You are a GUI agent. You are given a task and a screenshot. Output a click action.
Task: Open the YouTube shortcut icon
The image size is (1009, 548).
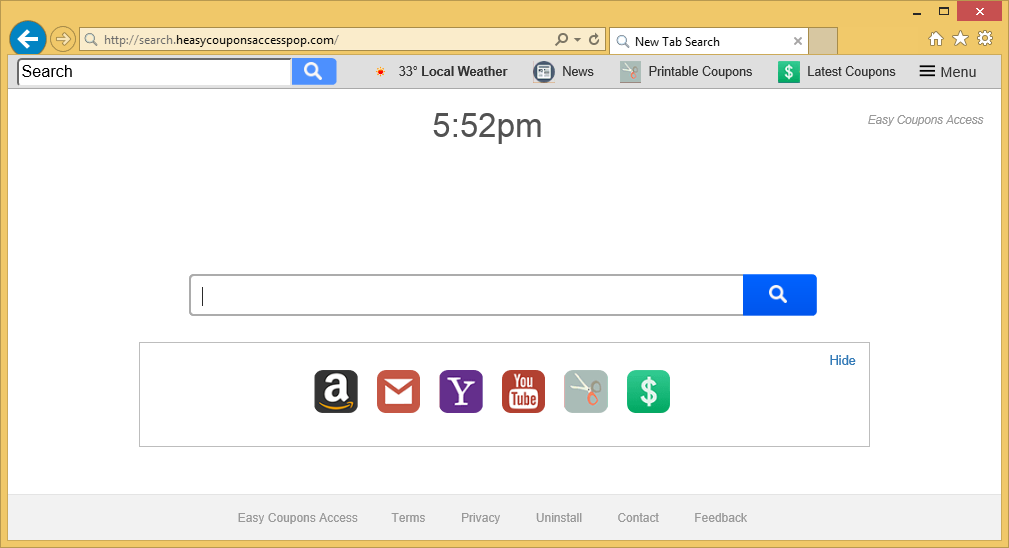(523, 392)
